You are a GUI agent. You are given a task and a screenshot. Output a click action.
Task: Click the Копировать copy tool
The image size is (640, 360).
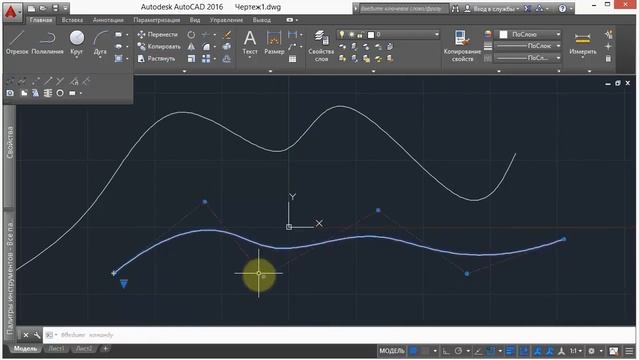click(x=159, y=47)
